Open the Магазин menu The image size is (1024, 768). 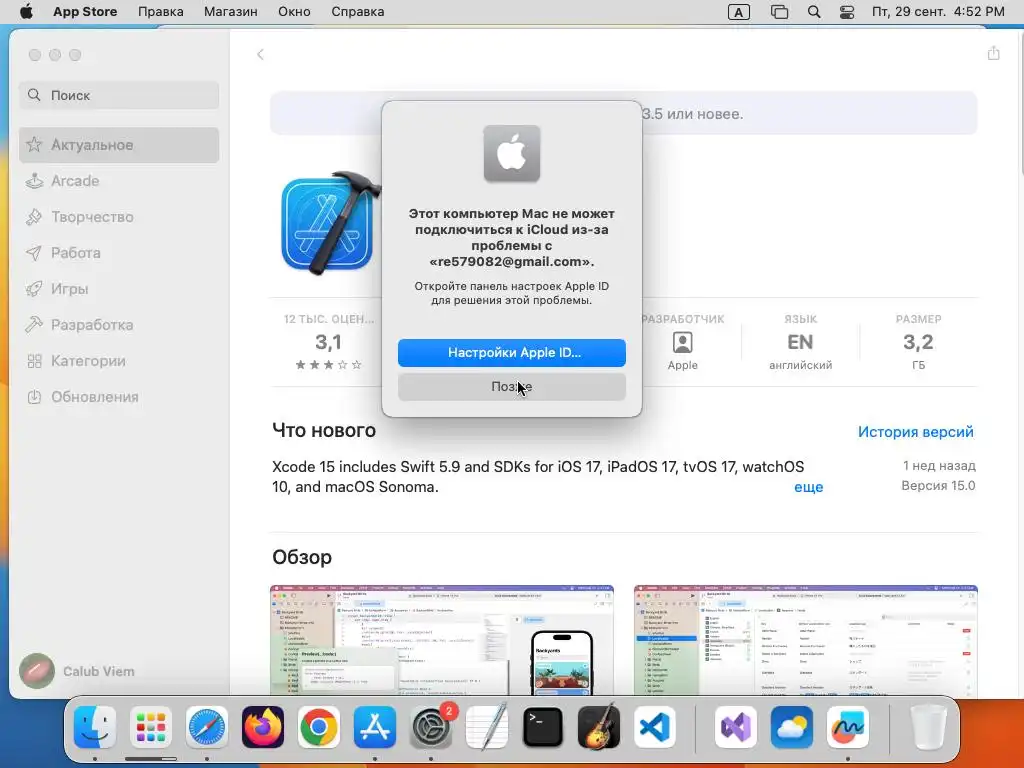231,12
